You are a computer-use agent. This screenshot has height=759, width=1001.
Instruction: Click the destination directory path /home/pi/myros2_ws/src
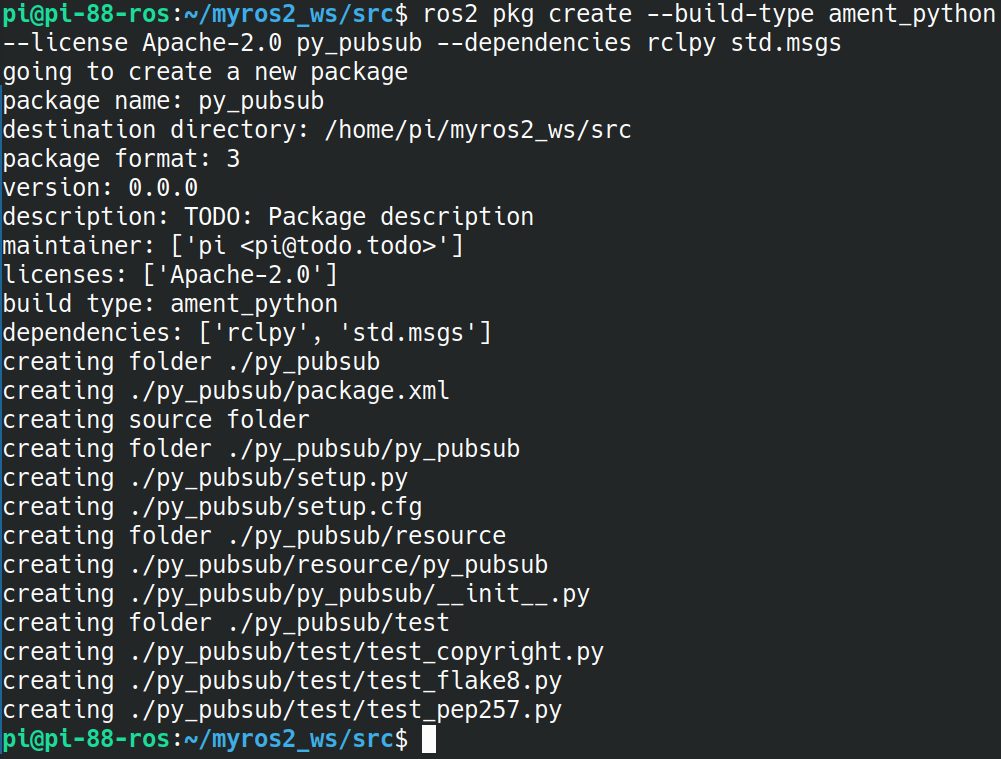(x=478, y=130)
